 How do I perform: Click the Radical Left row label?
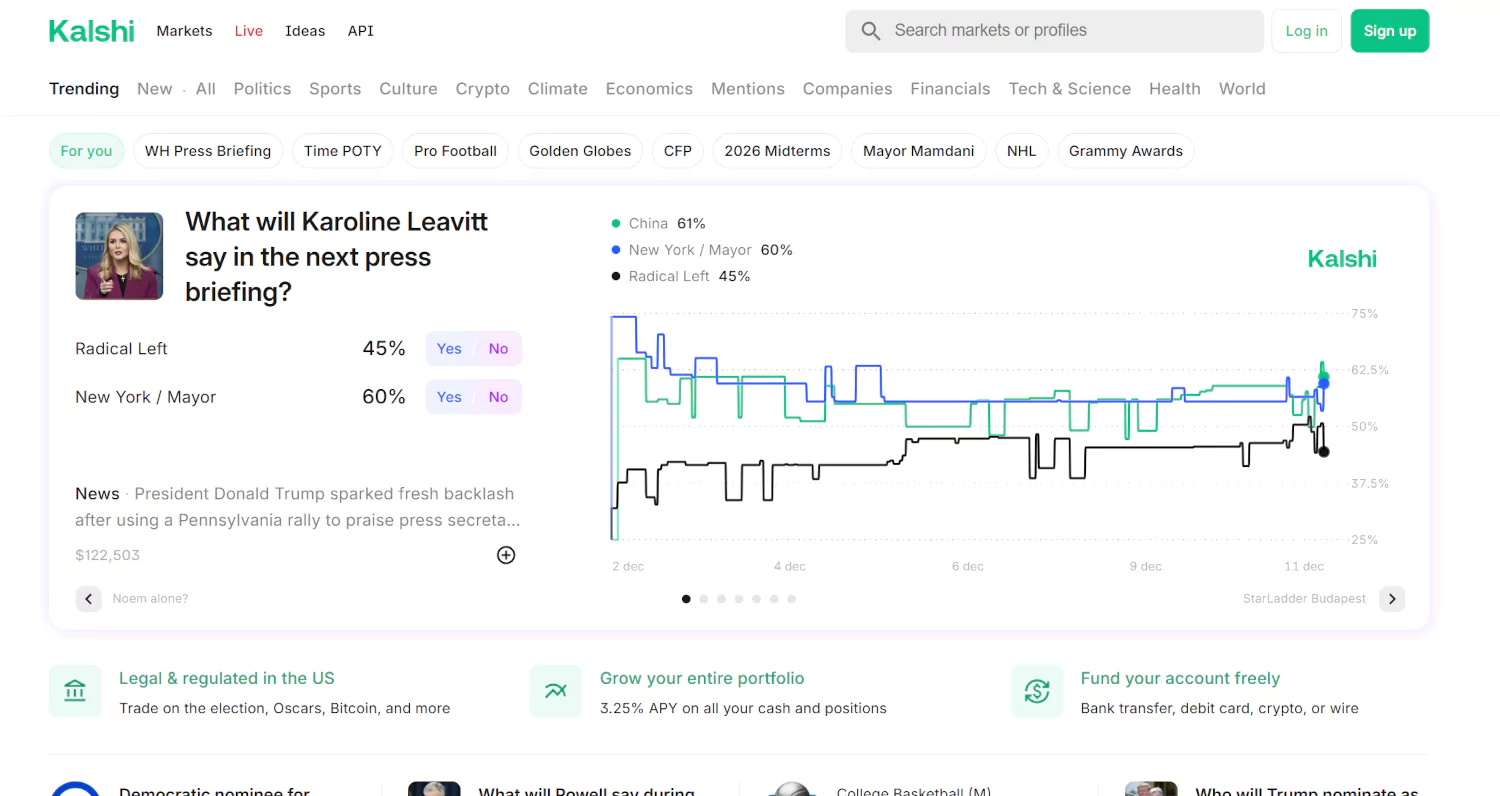click(121, 349)
